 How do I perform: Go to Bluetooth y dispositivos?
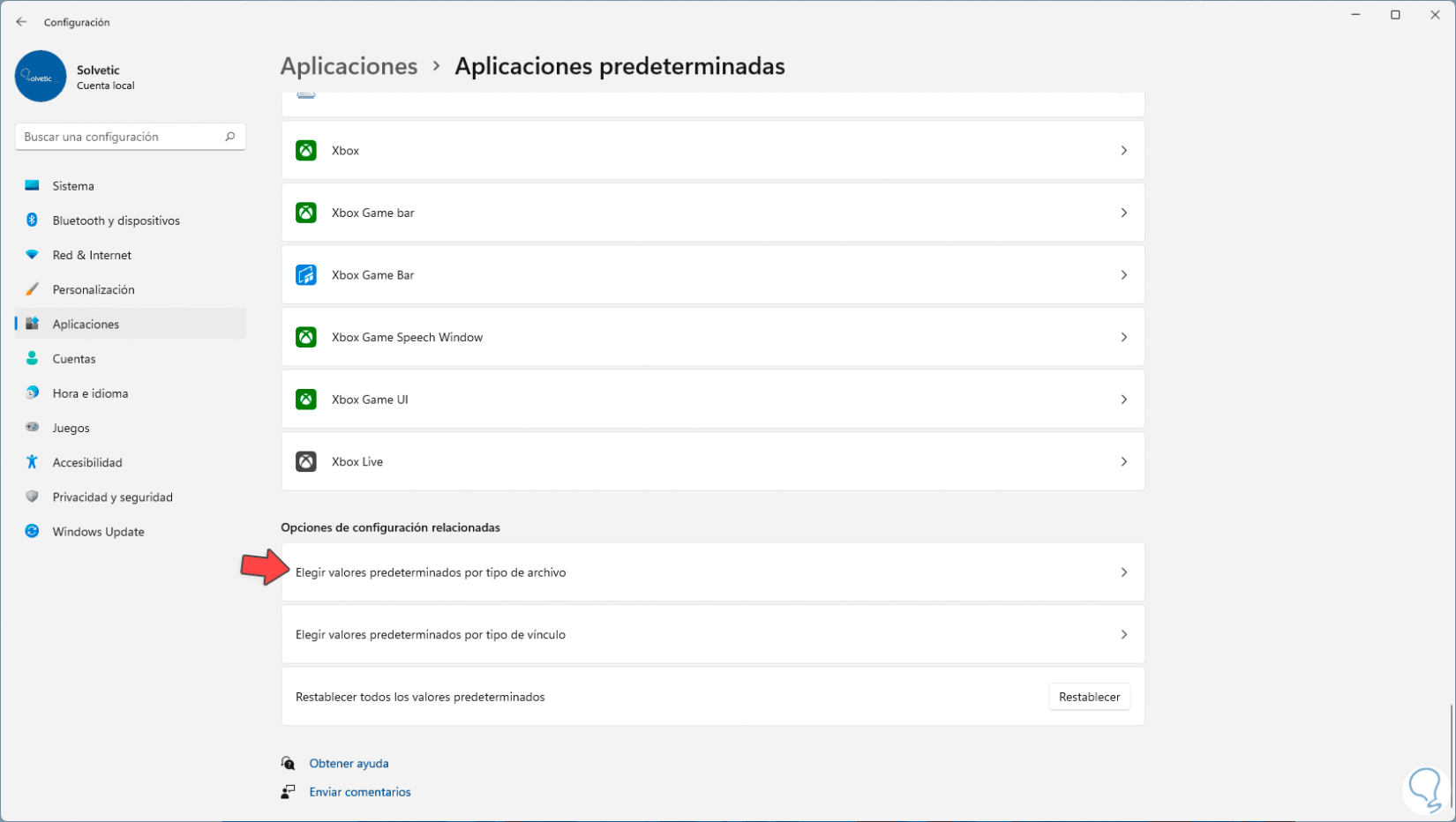pyautogui.click(x=116, y=220)
